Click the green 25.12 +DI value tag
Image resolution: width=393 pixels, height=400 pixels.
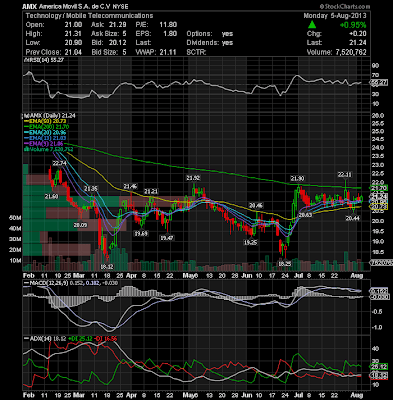pos(380,367)
